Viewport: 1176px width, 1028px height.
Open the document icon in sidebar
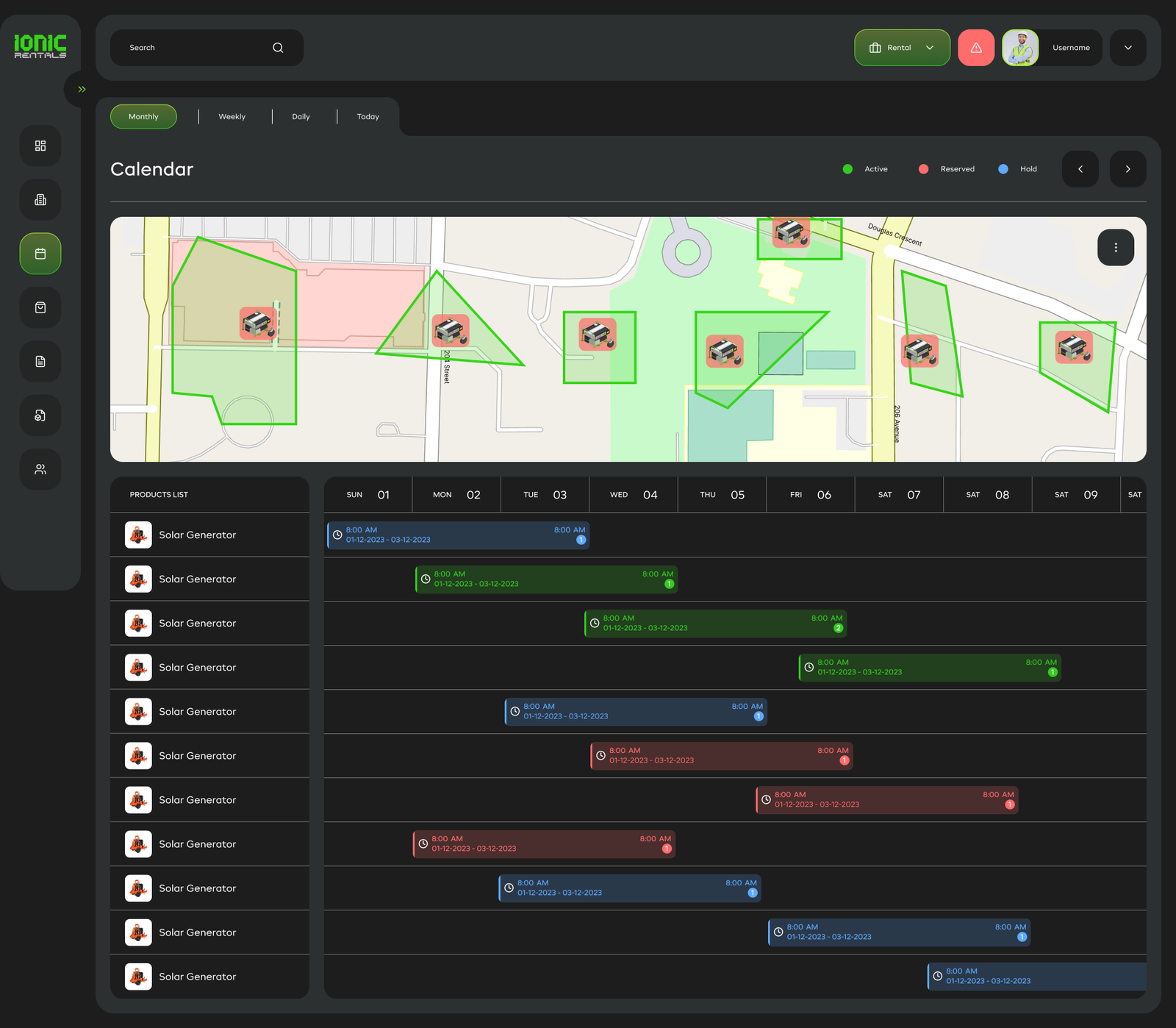40,361
